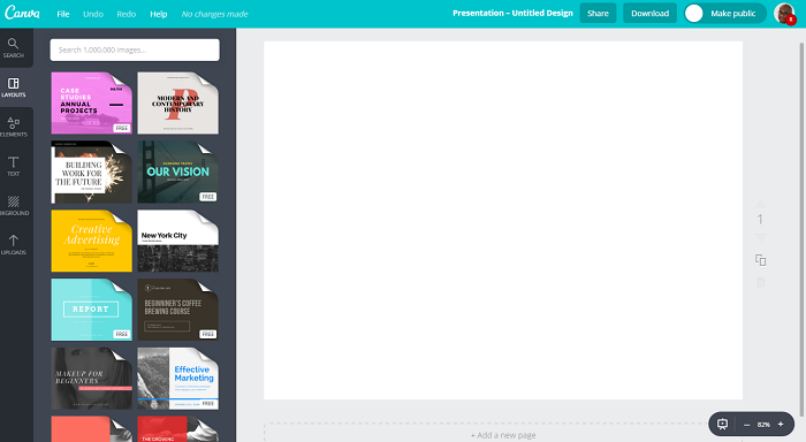
Task: Click page number 1 indicator
Action: [760, 219]
